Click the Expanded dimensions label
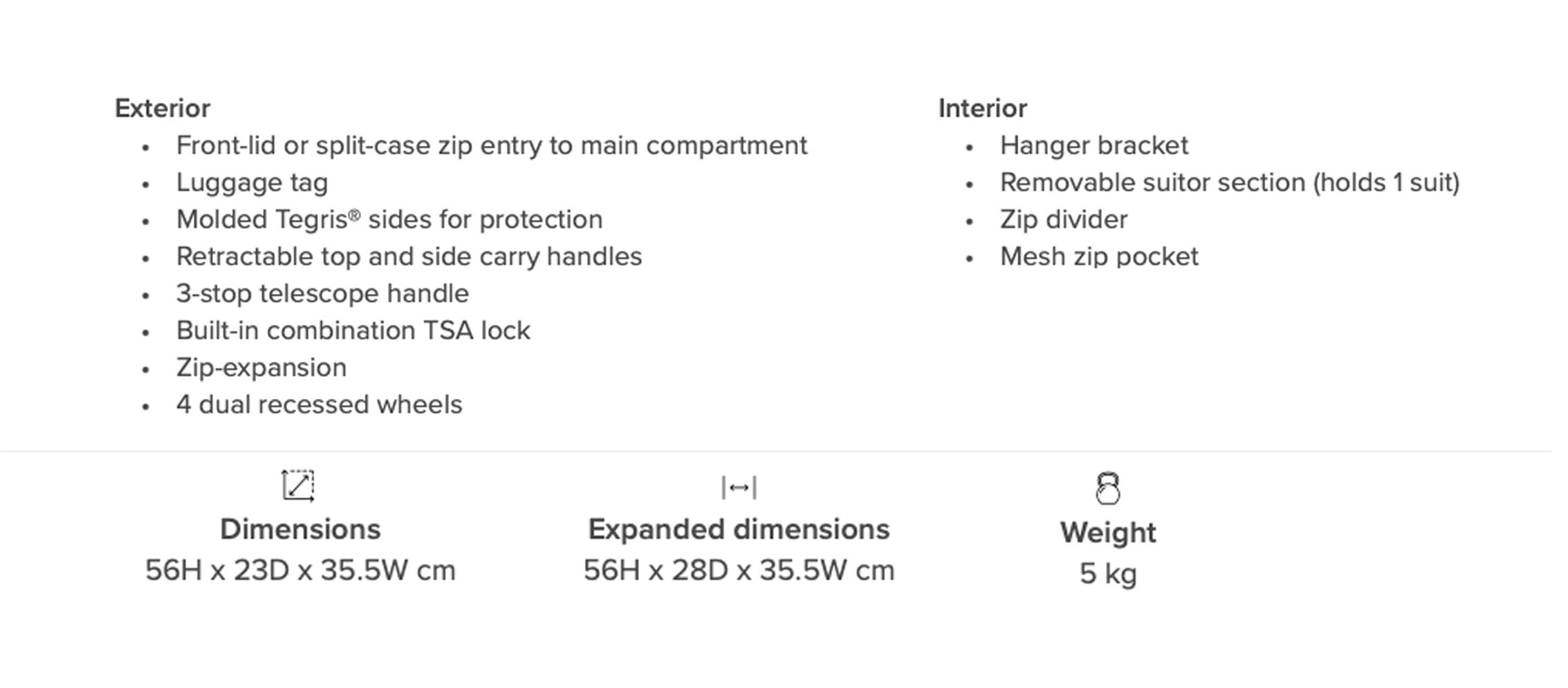Image resolution: width=1568 pixels, height=688 pixels. coord(739,530)
